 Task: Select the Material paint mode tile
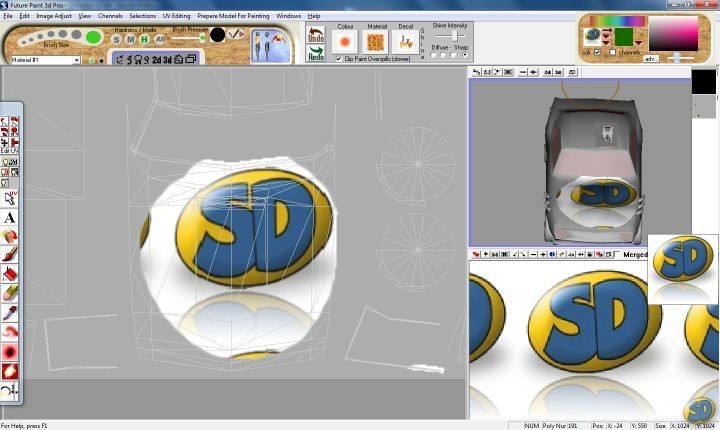click(376, 42)
